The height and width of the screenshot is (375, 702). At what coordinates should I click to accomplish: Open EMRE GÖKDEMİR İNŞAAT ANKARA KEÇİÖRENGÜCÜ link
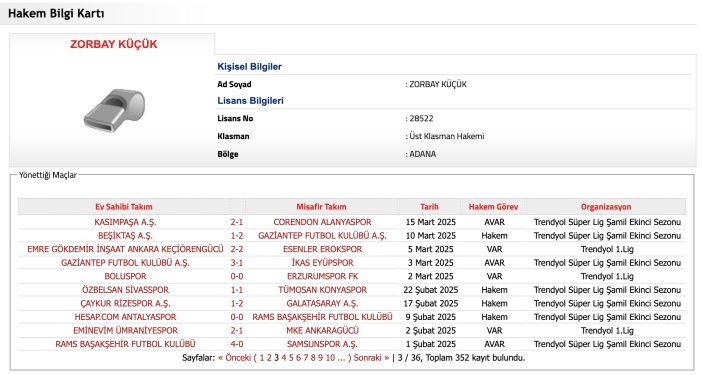click(x=125, y=249)
